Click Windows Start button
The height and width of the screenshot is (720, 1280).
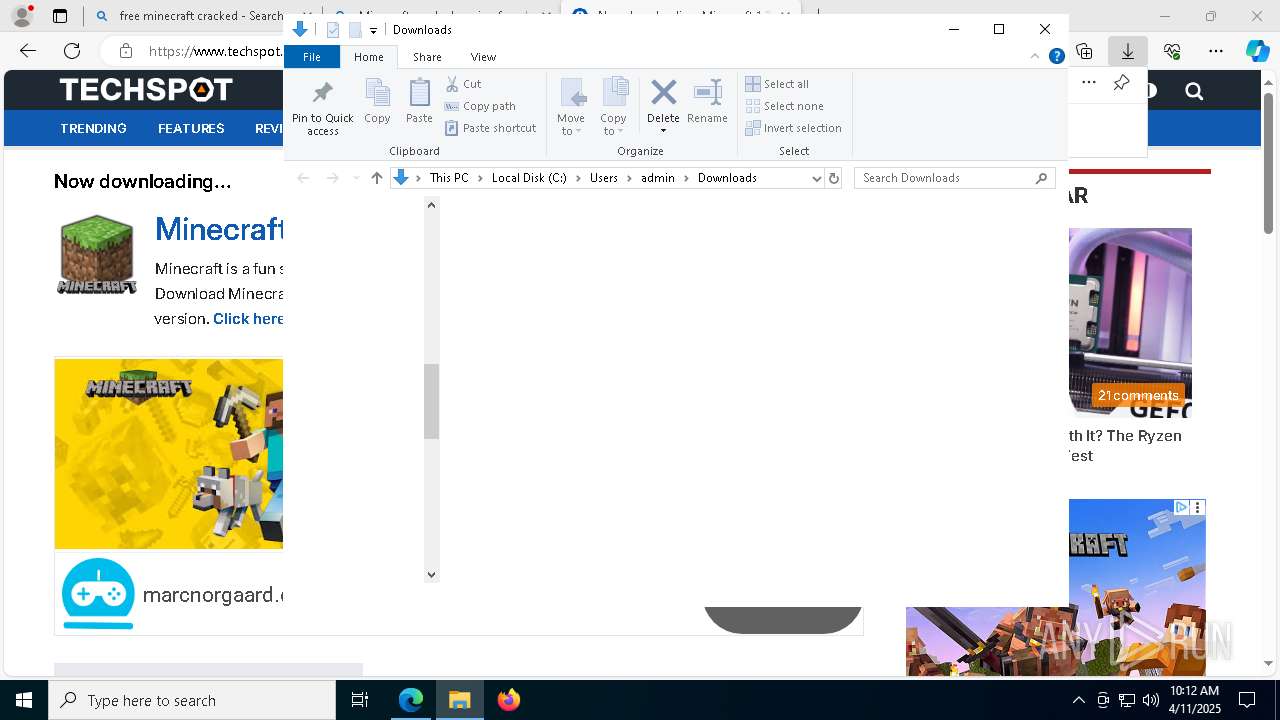click(x=24, y=700)
